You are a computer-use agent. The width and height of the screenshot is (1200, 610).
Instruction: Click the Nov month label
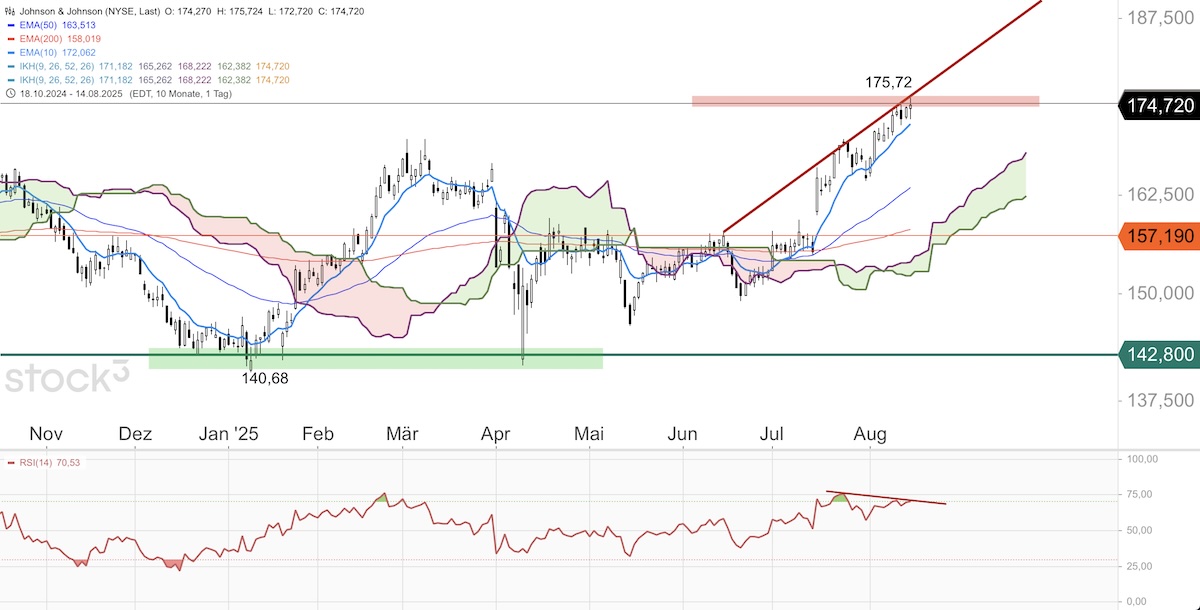coord(46,434)
